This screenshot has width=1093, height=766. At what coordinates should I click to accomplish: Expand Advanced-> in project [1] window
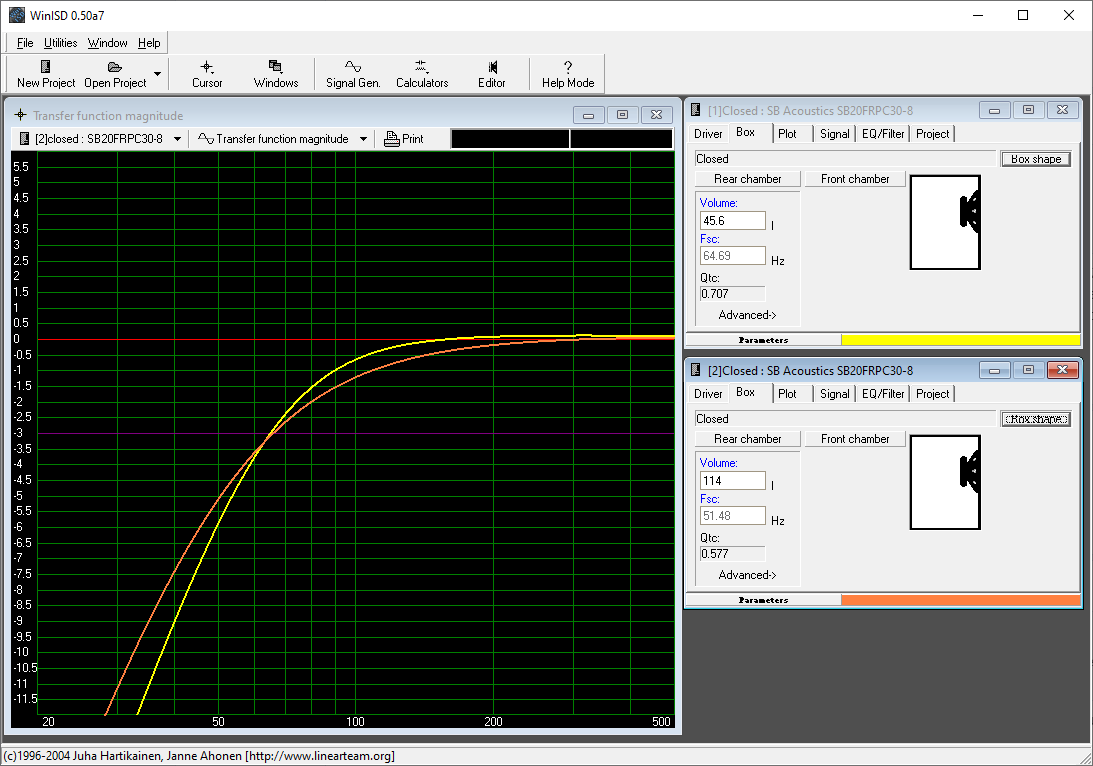point(747,315)
